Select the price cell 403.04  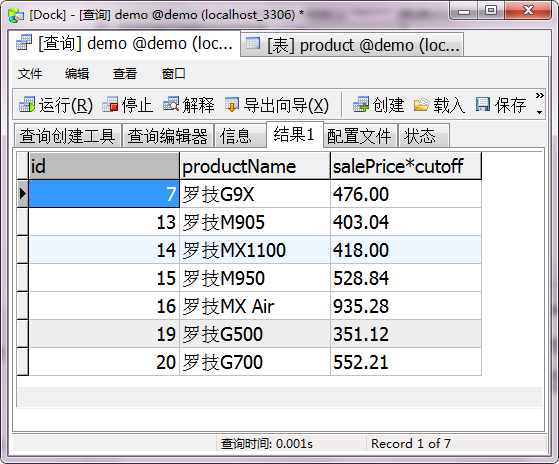(x=406, y=222)
